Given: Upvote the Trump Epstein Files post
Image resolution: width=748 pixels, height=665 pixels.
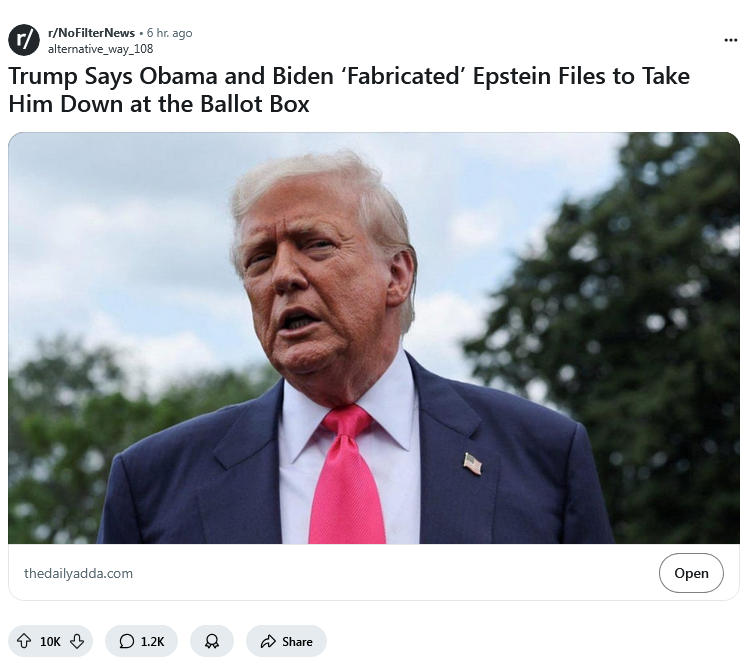Looking at the screenshot, I should pos(24,641).
